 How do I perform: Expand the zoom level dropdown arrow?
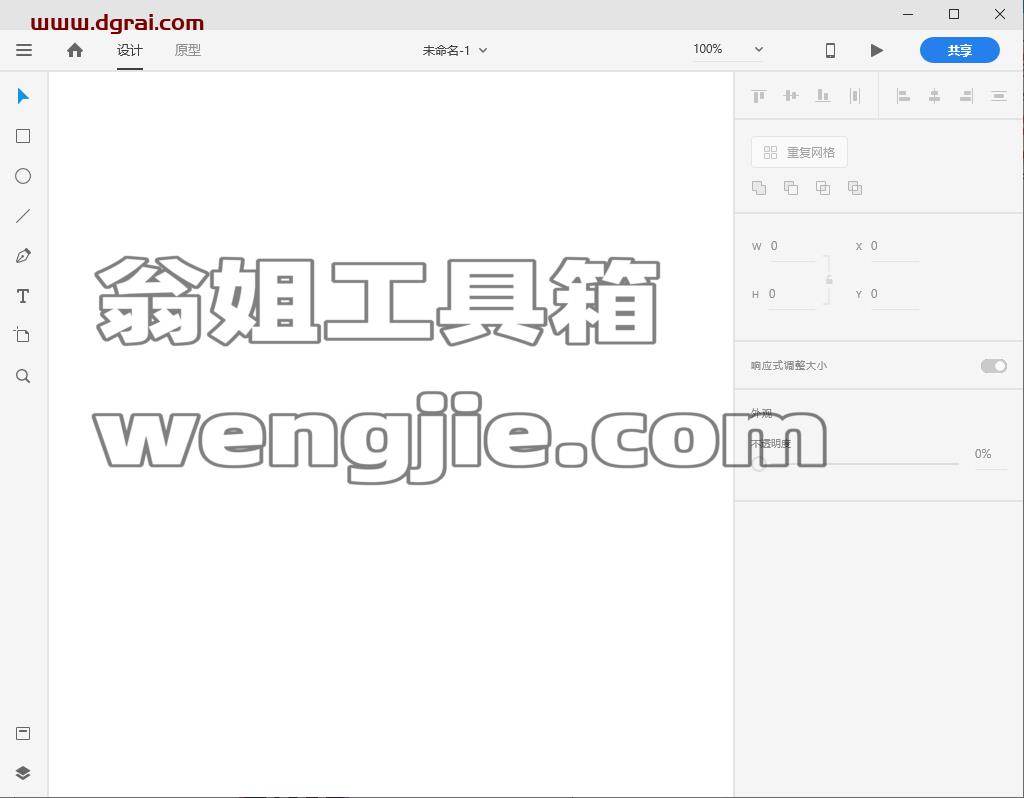(758, 49)
